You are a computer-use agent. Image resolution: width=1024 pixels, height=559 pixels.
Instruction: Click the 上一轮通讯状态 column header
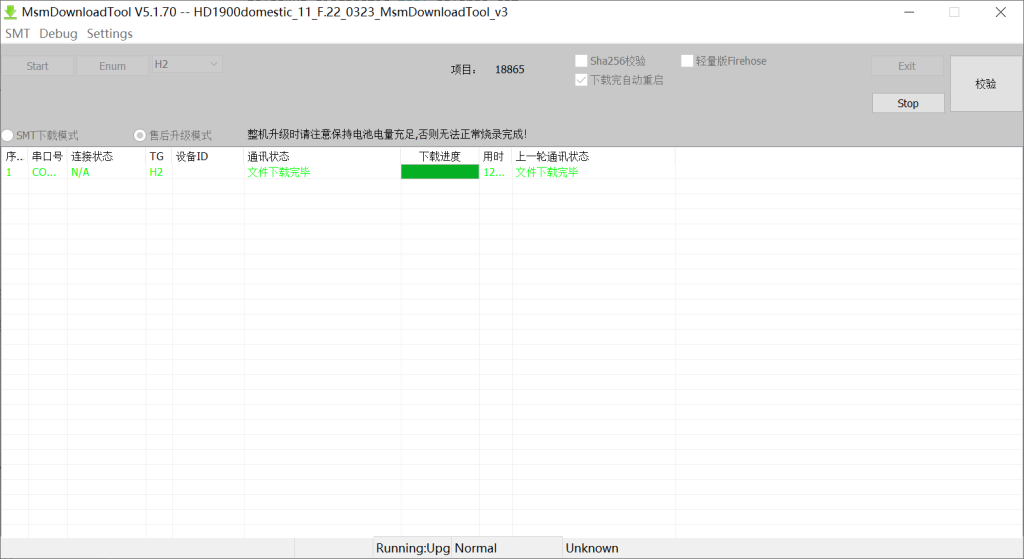[x=594, y=156]
